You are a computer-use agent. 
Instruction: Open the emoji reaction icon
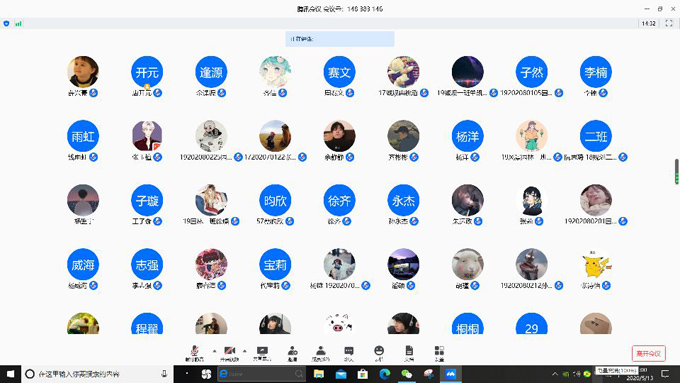[x=379, y=353]
